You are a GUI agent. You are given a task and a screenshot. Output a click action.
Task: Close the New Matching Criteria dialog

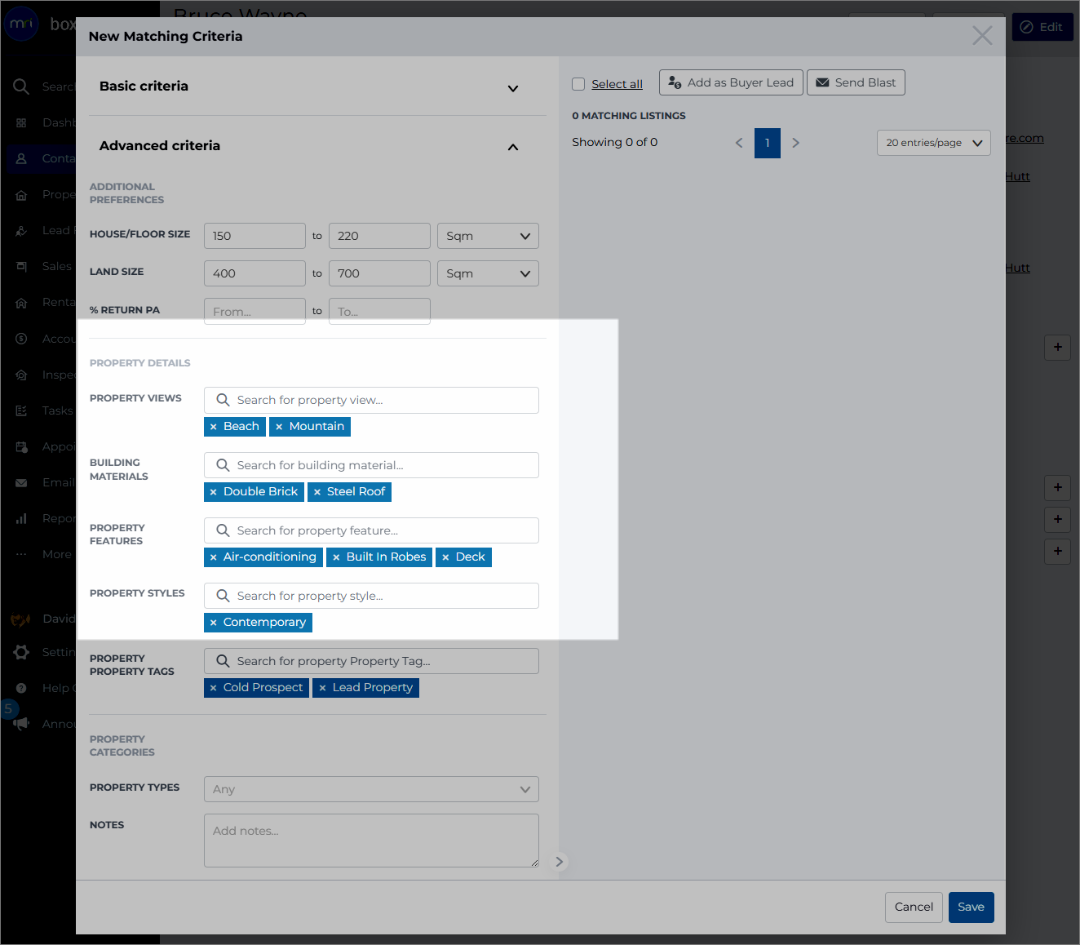982,35
